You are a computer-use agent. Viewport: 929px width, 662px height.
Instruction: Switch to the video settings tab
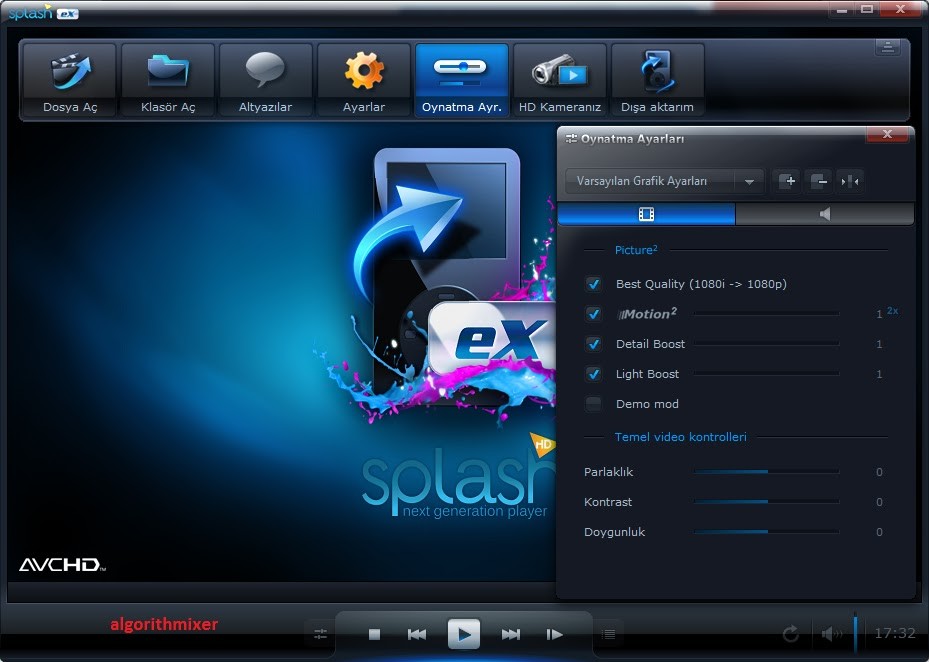tap(646, 214)
